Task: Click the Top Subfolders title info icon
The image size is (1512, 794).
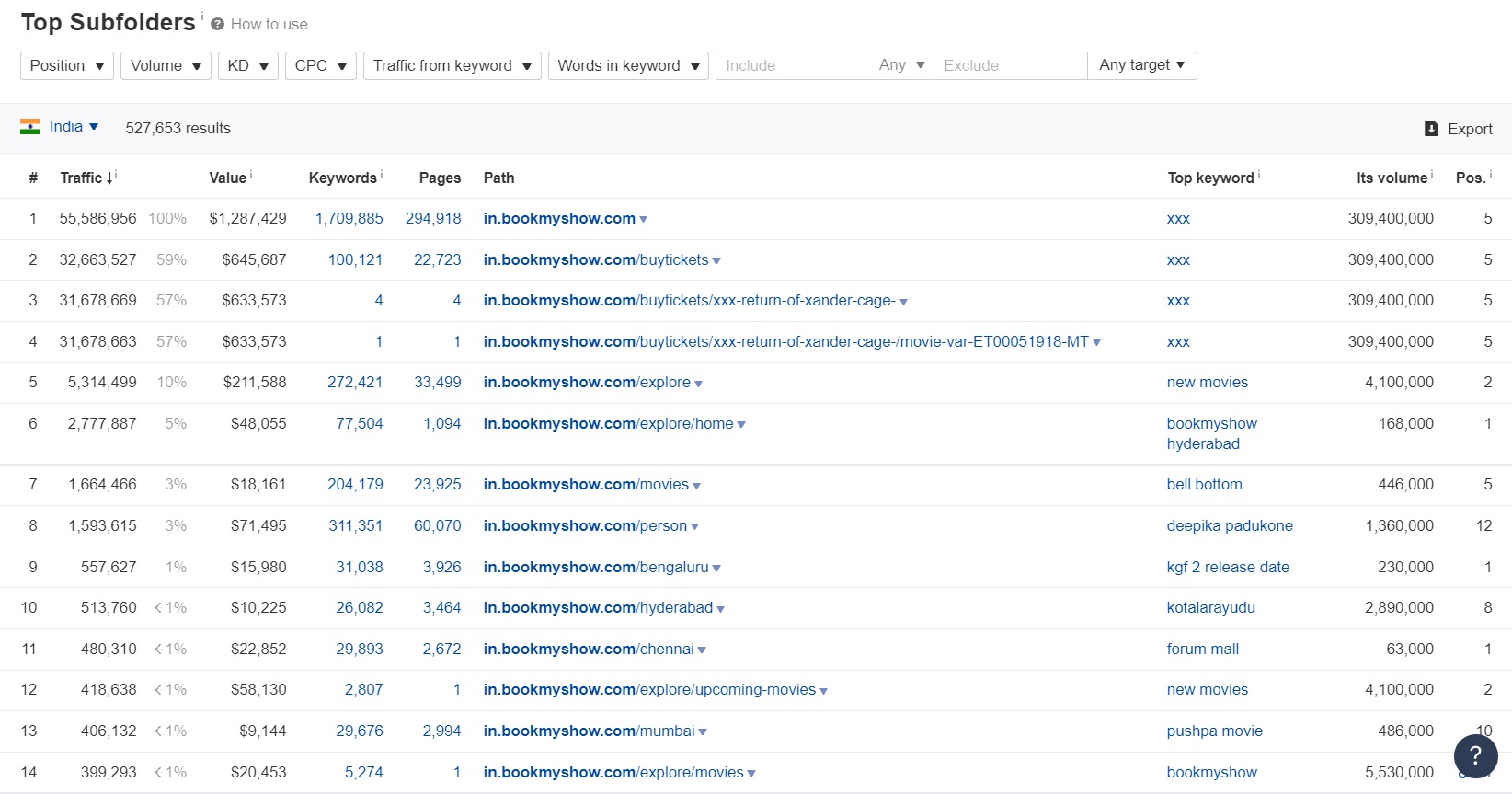Action: 201,16
